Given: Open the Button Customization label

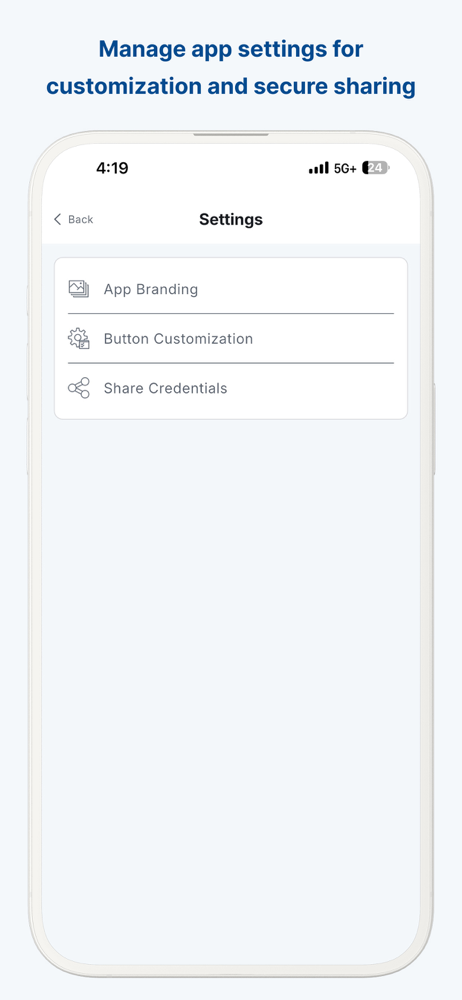Looking at the screenshot, I should coord(178,339).
